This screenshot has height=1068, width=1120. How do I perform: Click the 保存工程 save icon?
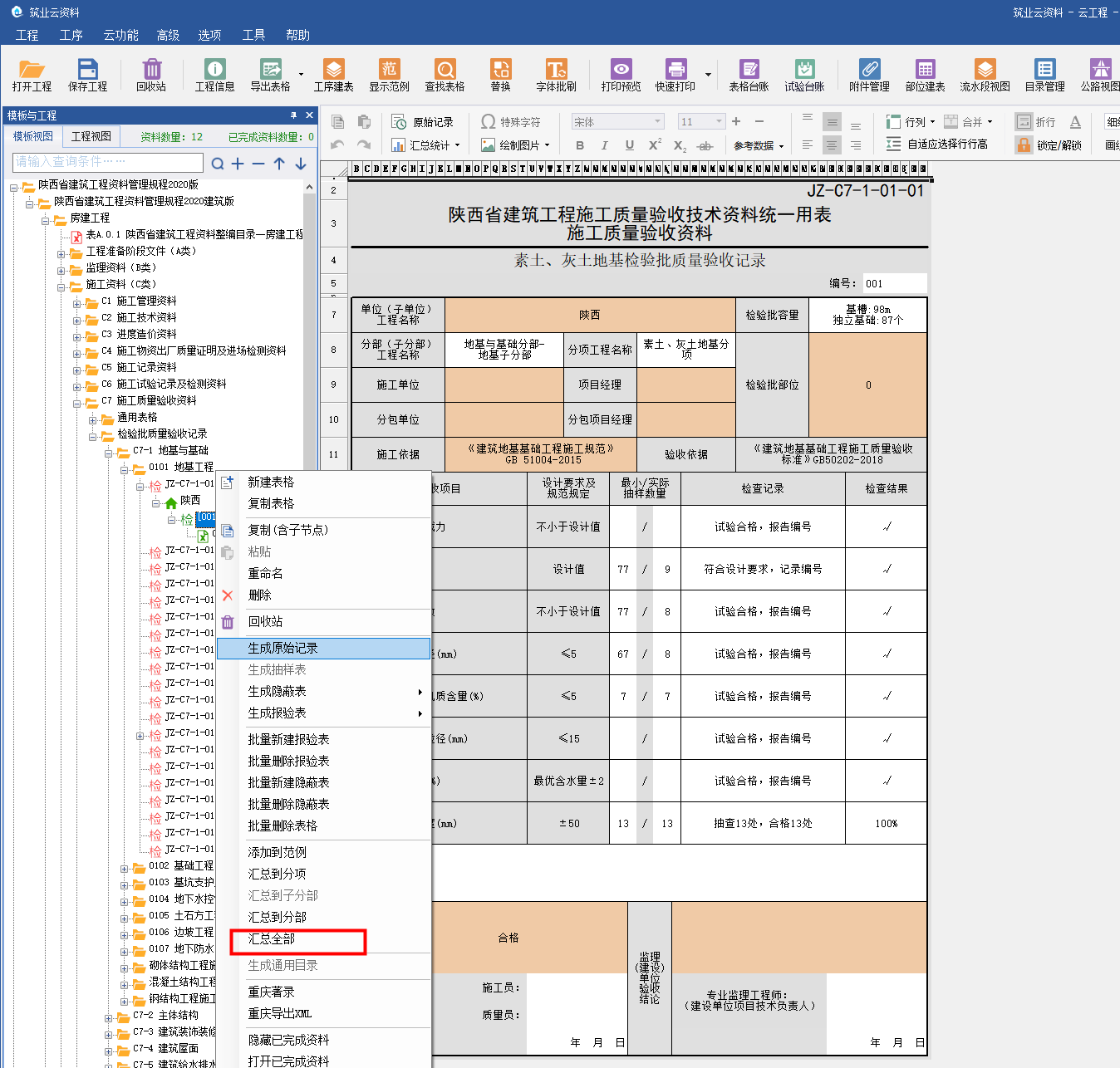click(x=87, y=75)
